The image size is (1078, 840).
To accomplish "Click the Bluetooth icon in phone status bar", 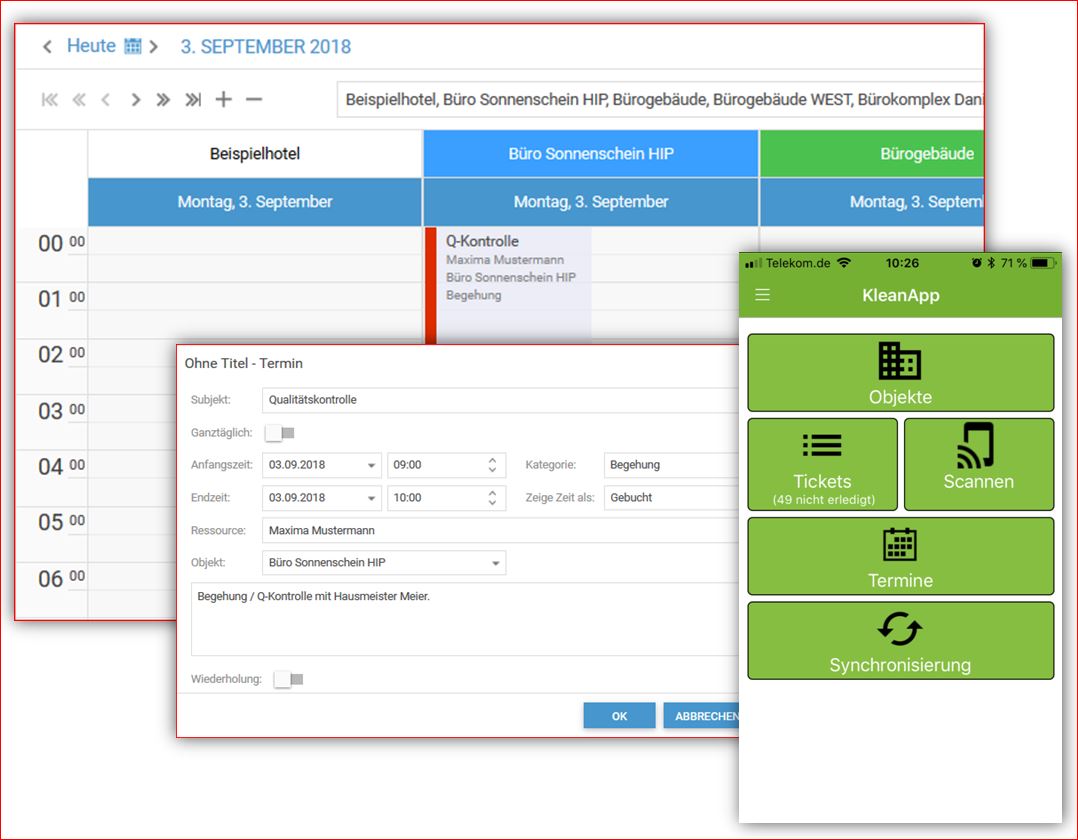I will pos(991,263).
